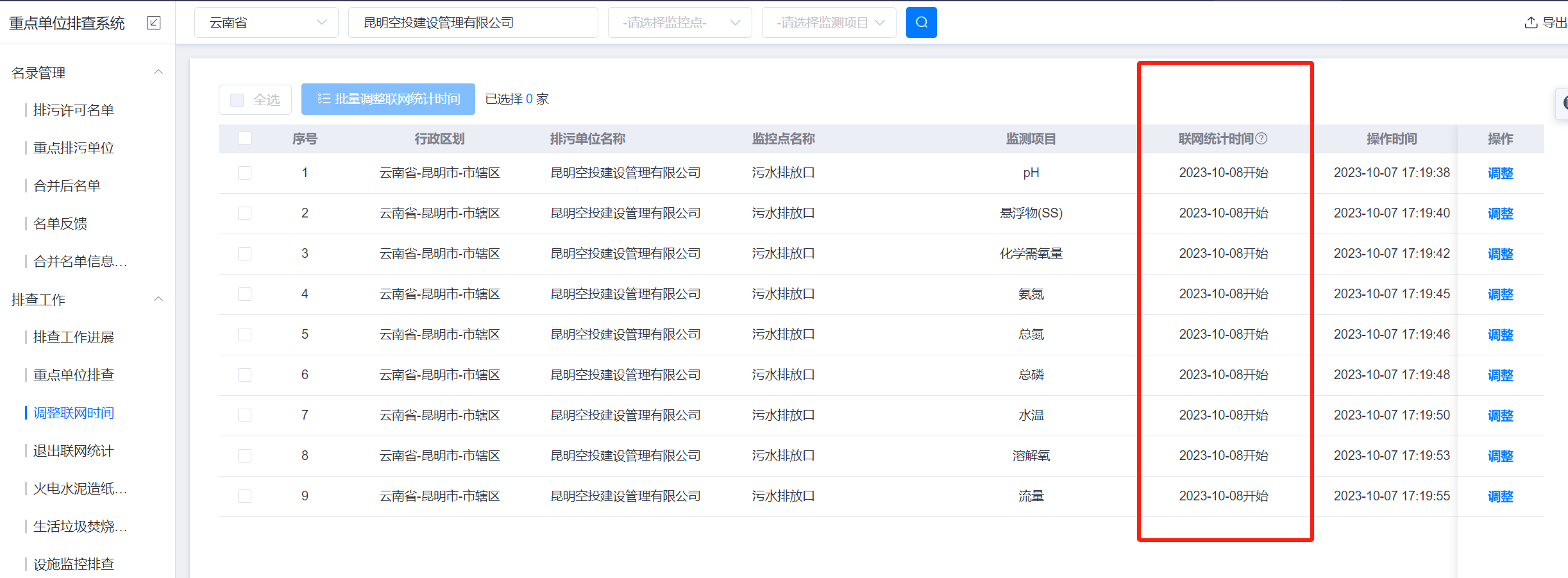
Task: Open the help icon beside 联网统计时间
Action: pyautogui.click(x=1261, y=139)
